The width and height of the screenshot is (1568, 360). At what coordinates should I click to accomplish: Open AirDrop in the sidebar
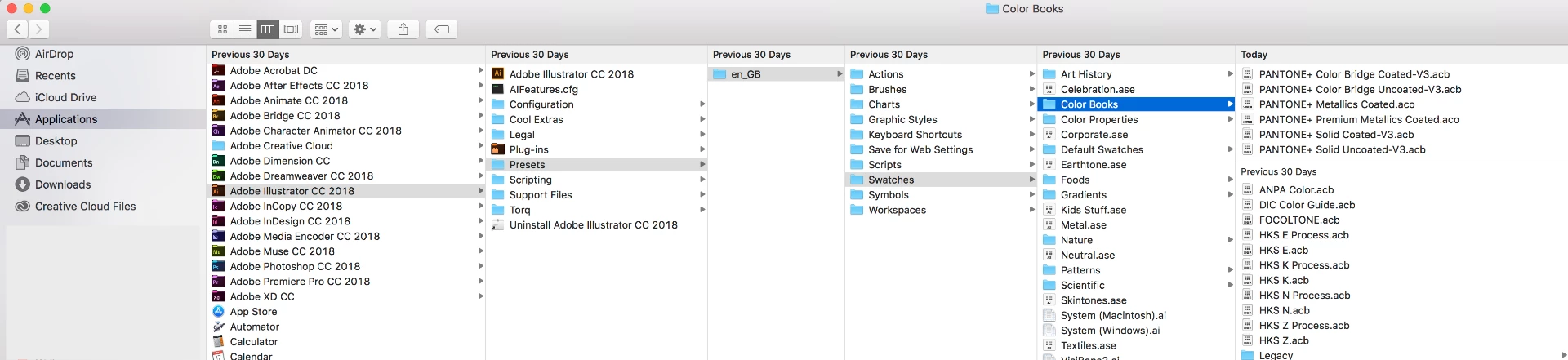(54, 54)
